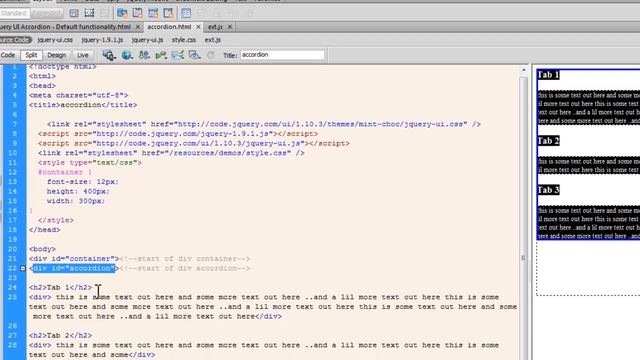The image size is (640, 360).
Task: Click the Refresh Design View icon
Action: pos(211,55)
